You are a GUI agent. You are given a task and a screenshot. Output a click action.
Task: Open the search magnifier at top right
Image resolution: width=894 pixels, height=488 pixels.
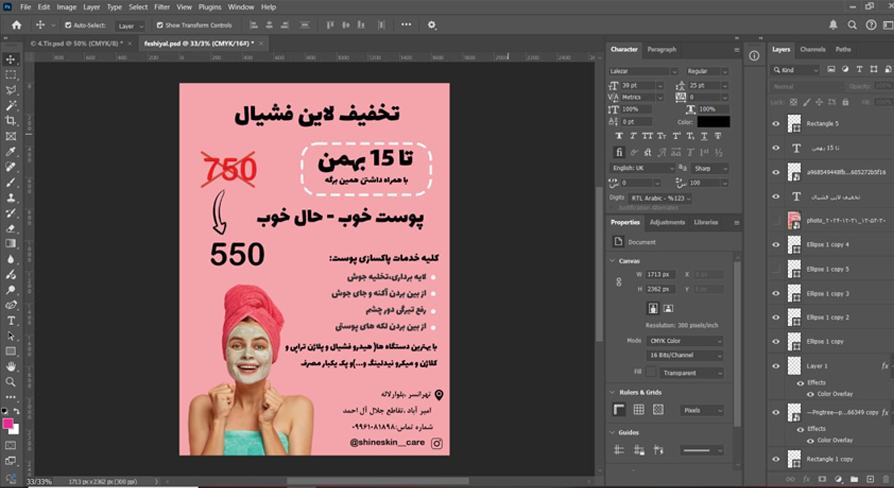pos(852,25)
